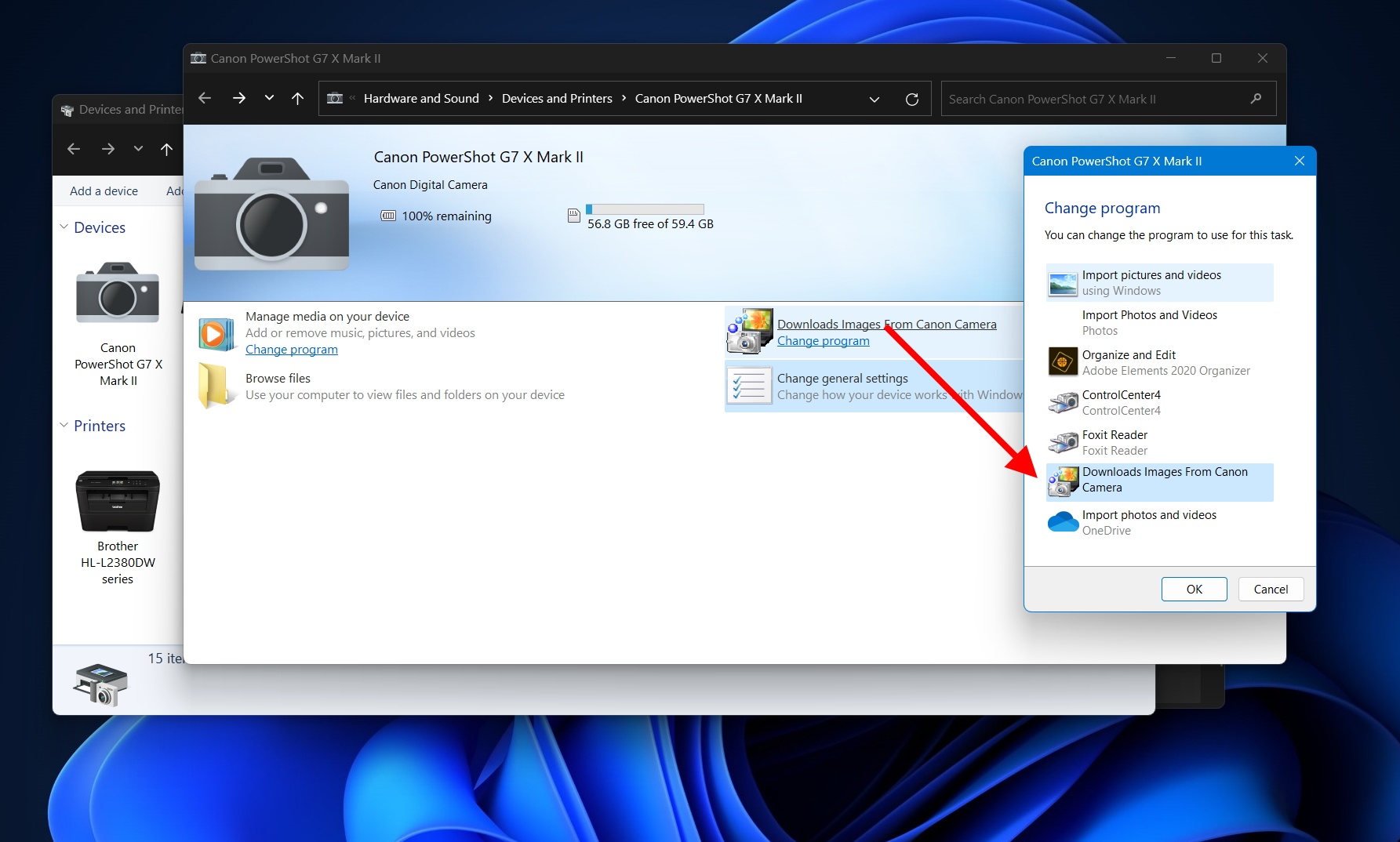Click the search magnifier icon
1400x842 pixels.
[1256, 99]
